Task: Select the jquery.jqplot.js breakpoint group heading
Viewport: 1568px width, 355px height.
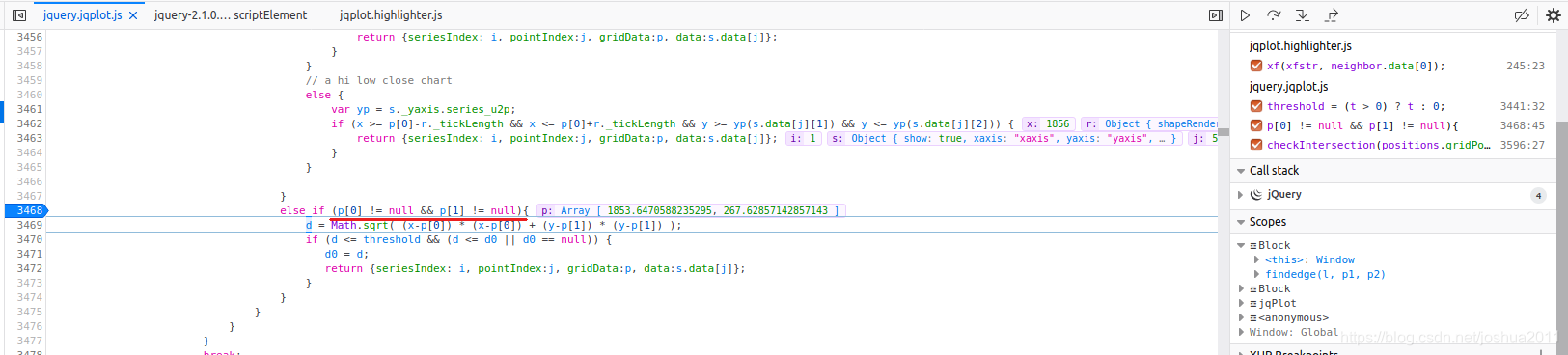Action: (x=1288, y=86)
